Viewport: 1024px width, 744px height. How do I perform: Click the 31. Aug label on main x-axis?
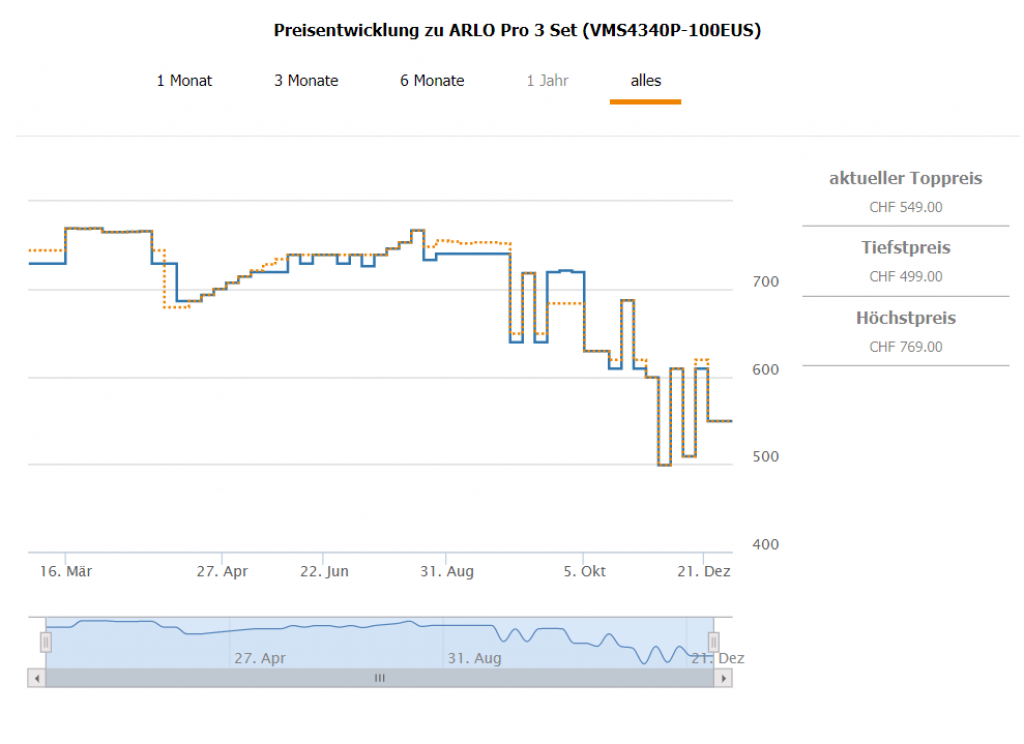(446, 572)
